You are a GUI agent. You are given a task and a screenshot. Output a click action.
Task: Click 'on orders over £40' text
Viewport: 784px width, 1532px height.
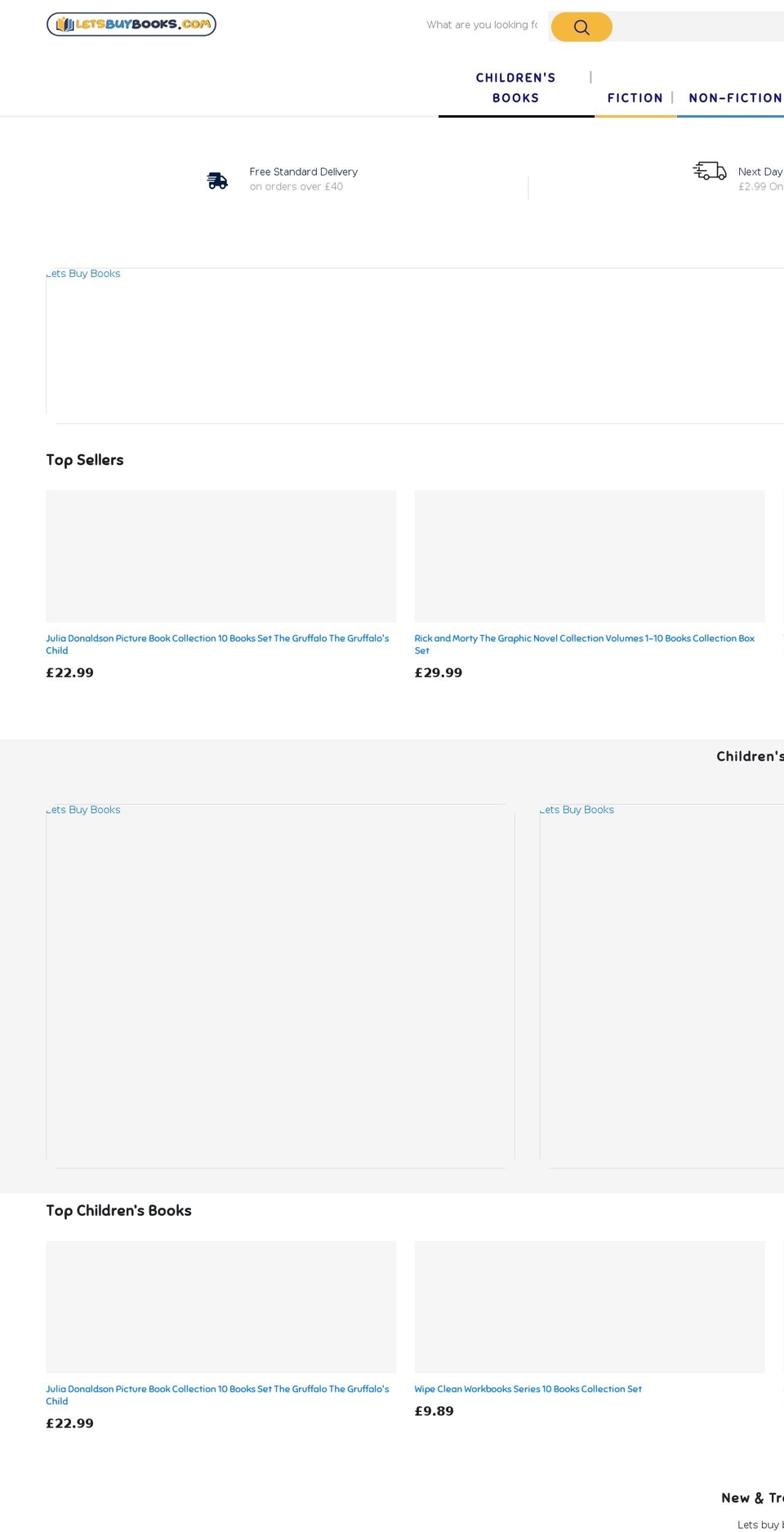click(296, 186)
